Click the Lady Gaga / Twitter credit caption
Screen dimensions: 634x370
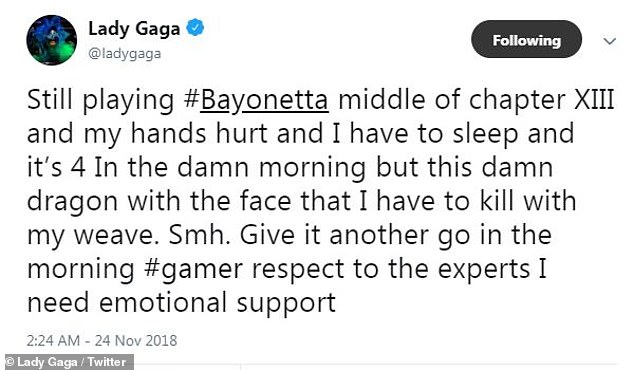67,362
